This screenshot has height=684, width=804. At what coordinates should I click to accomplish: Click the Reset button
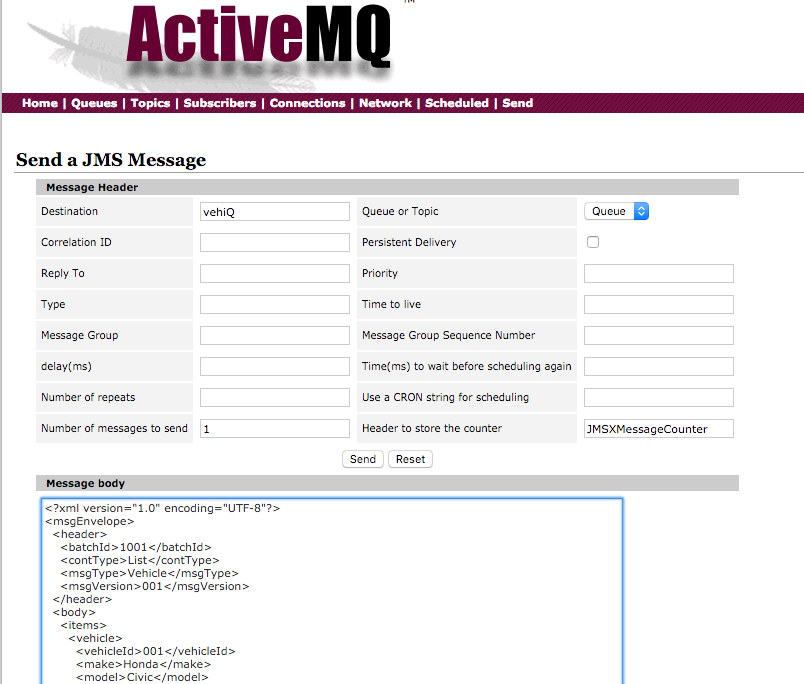(410, 459)
